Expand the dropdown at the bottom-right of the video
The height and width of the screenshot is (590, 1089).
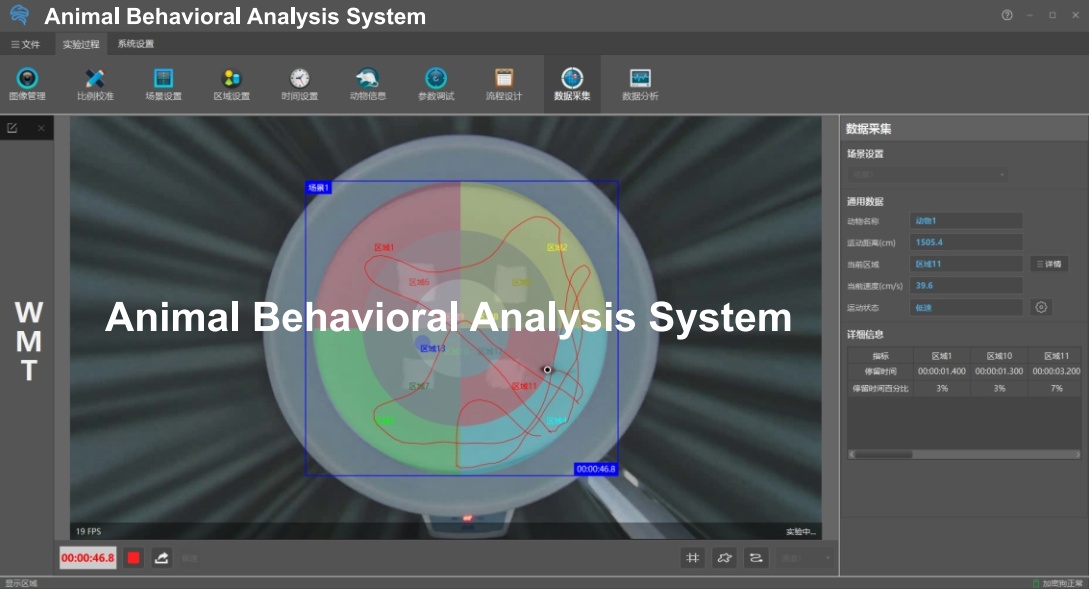[x=805, y=557]
